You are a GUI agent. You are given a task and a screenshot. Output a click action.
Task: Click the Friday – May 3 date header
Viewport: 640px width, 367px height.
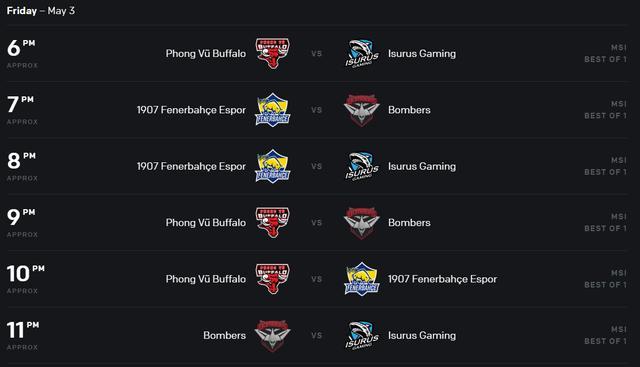click(41, 11)
